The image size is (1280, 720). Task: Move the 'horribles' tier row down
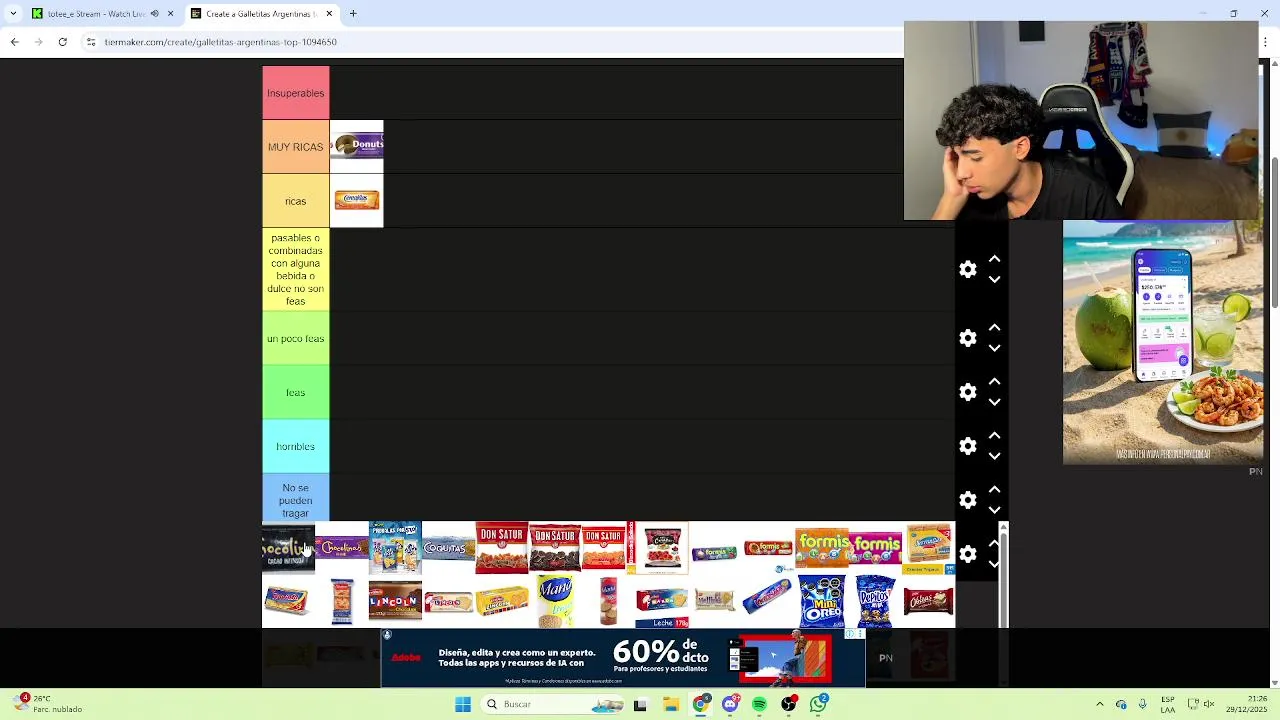[994, 456]
